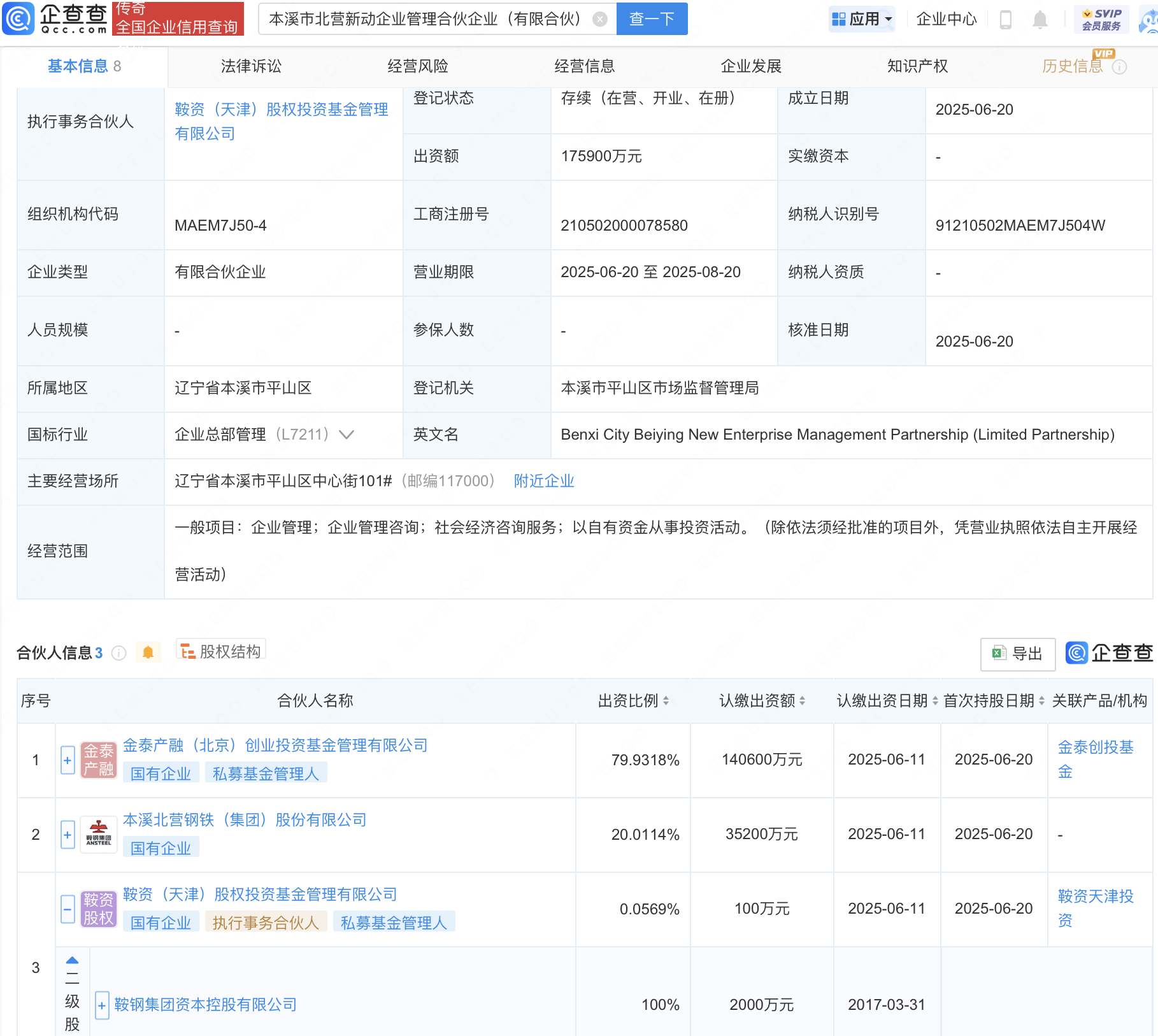
Task: Click the 本溪北营钢铁 Ansteel logo
Action: coord(99,835)
